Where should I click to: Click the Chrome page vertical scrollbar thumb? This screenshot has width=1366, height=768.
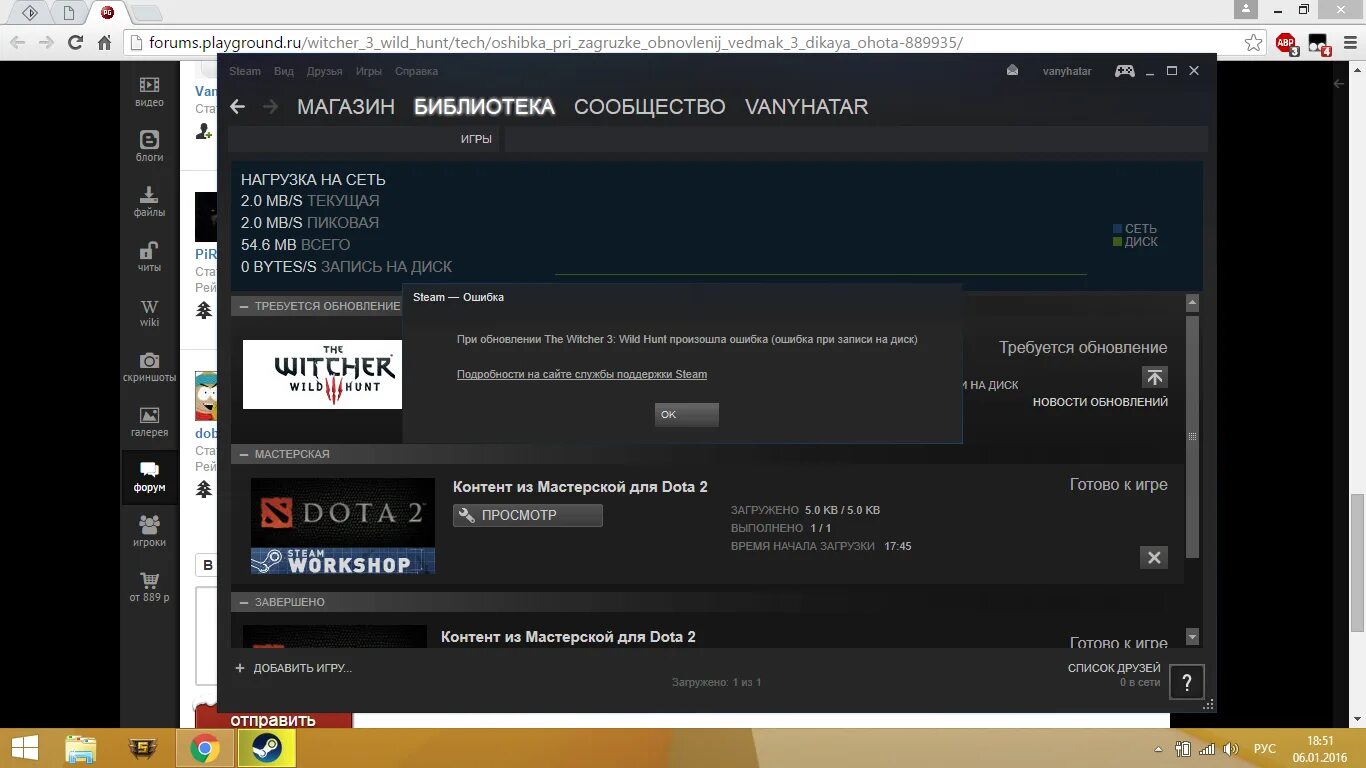[x=1357, y=563]
